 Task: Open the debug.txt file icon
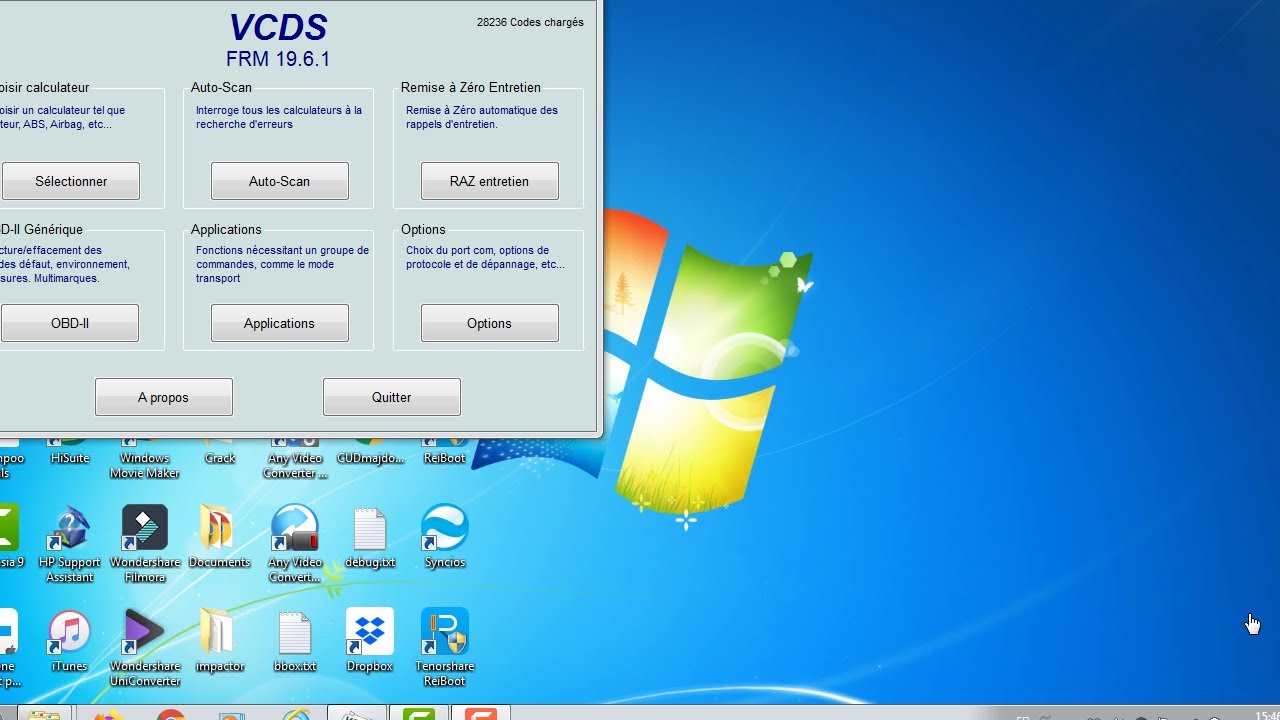tap(370, 537)
